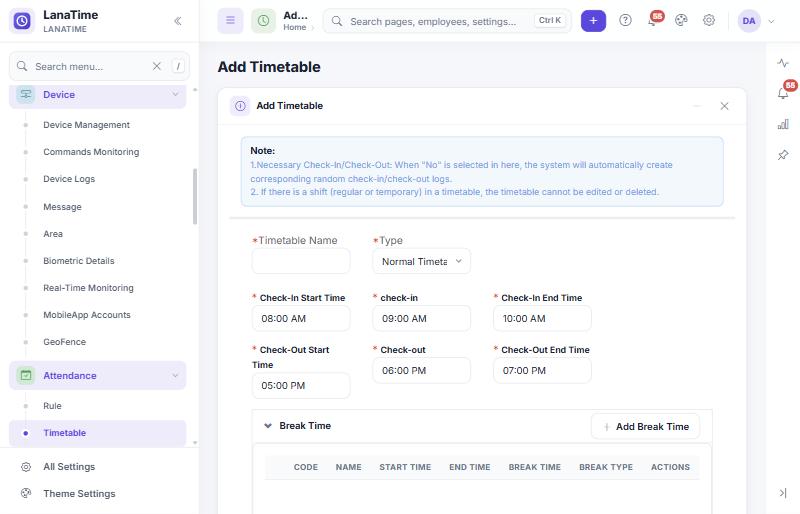Viewport: 800px width, 514px height.
Task: Click the Device section icon
Action: (x=26, y=94)
